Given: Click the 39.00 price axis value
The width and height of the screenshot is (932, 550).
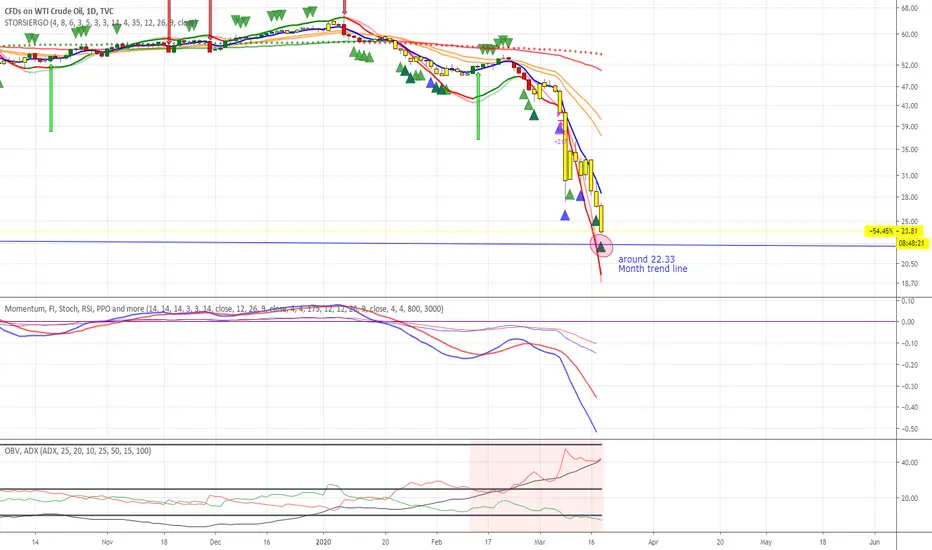Looking at the screenshot, I should 909,127.
